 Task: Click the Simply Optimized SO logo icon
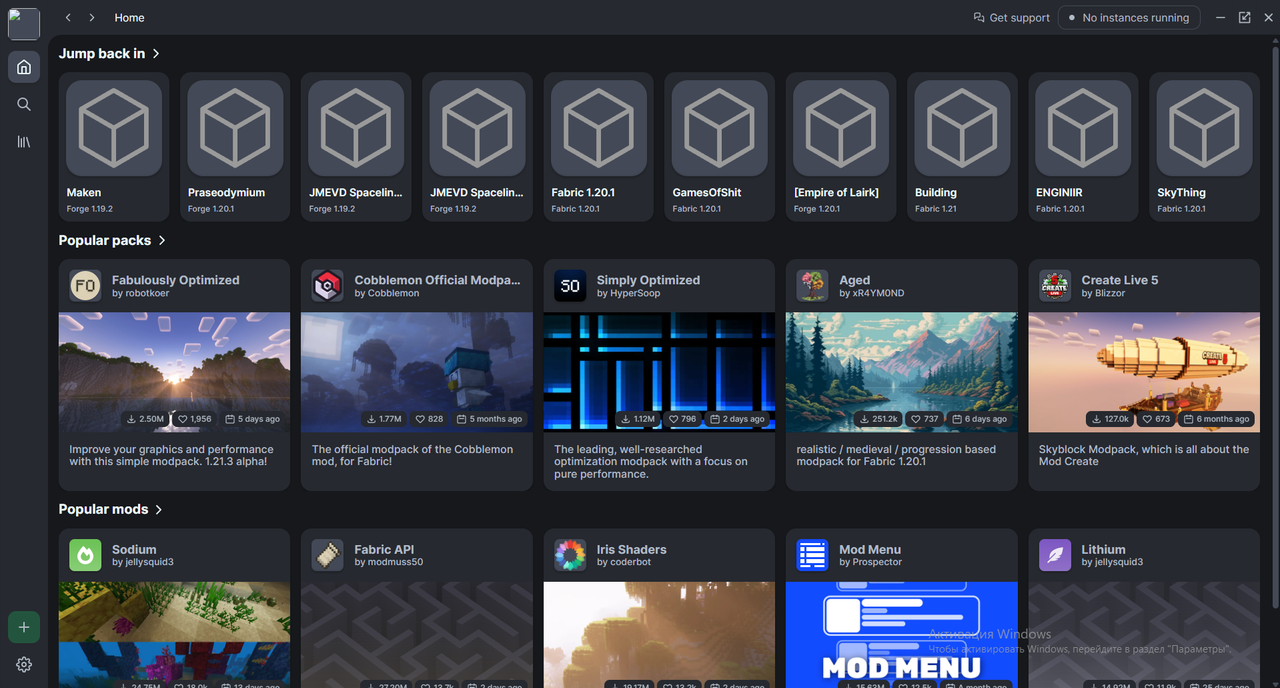tap(570, 286)
